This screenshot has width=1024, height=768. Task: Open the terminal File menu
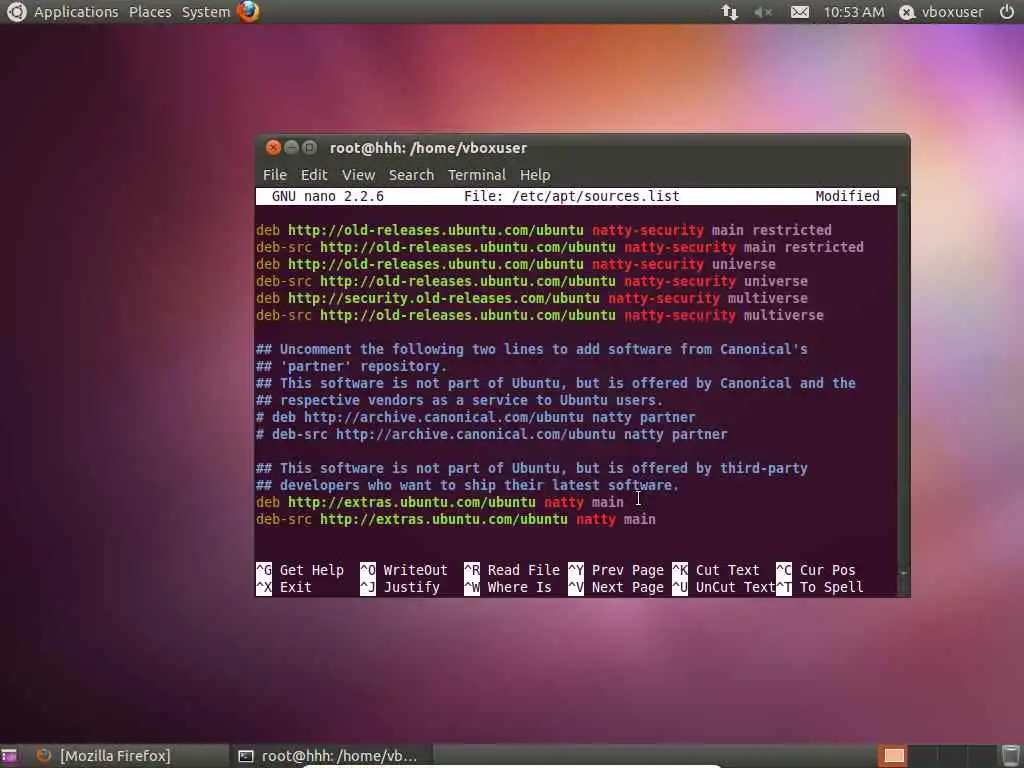pos(274,175)
